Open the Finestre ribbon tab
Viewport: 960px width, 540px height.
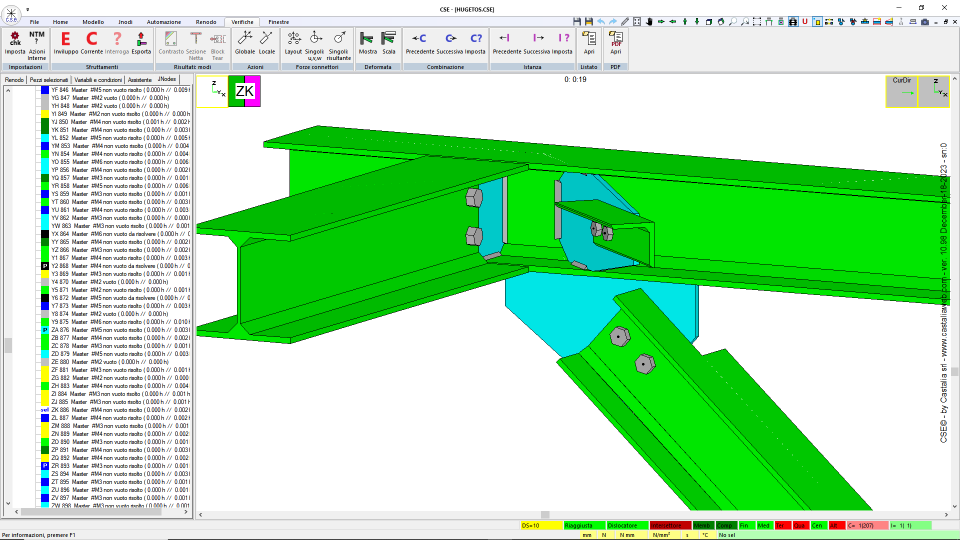point(279,22)
